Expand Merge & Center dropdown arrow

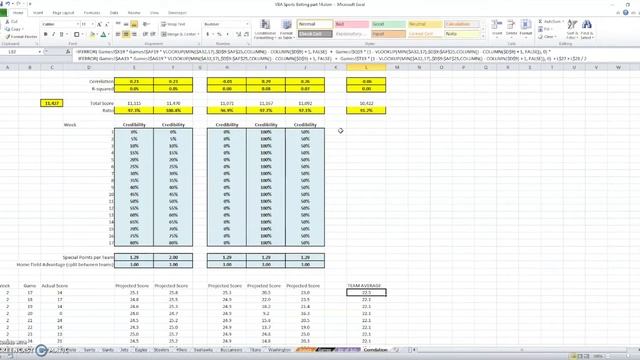198,34
